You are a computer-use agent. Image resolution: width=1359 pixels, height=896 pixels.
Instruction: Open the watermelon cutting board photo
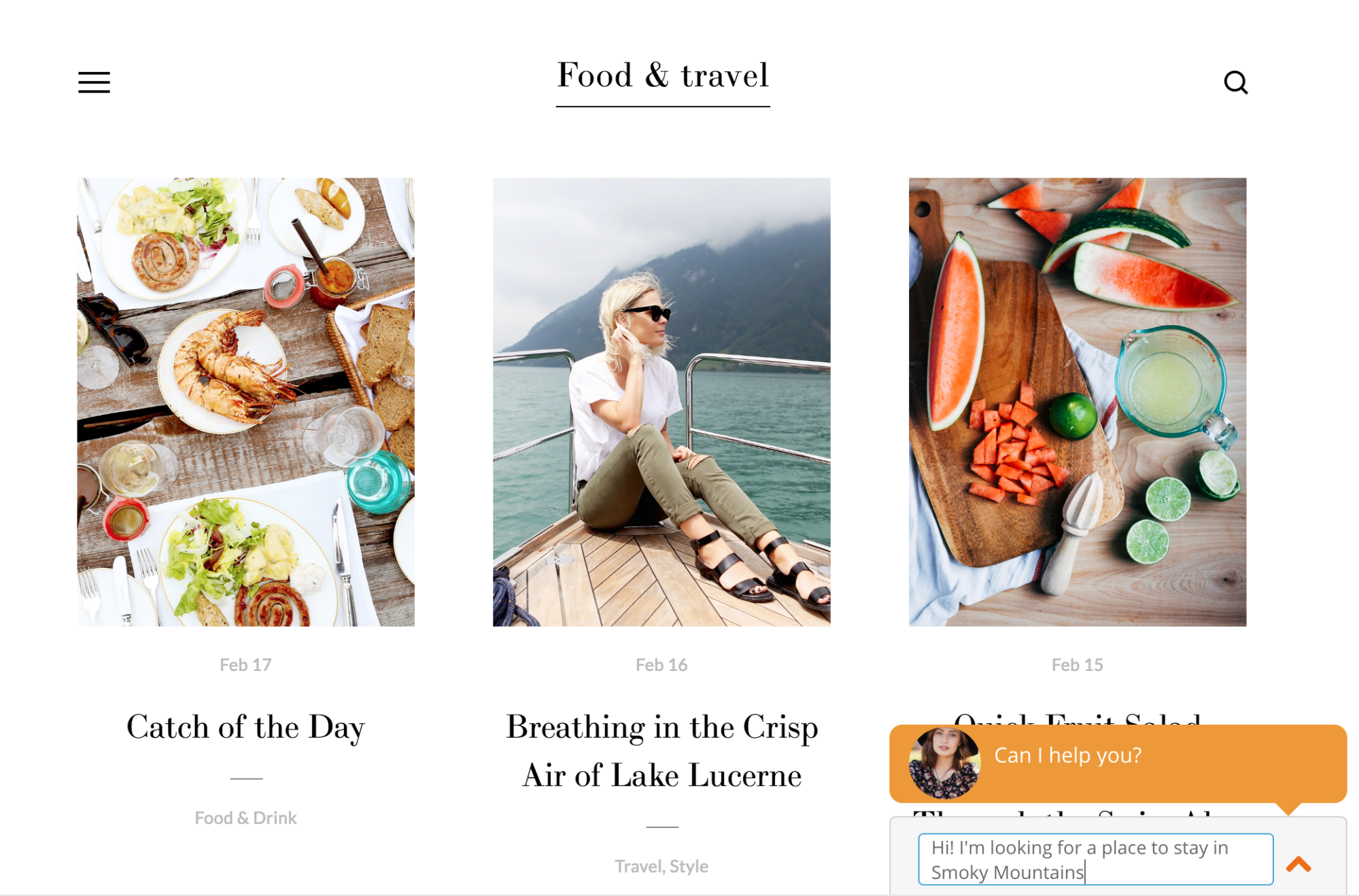[x=1078, y=402]
